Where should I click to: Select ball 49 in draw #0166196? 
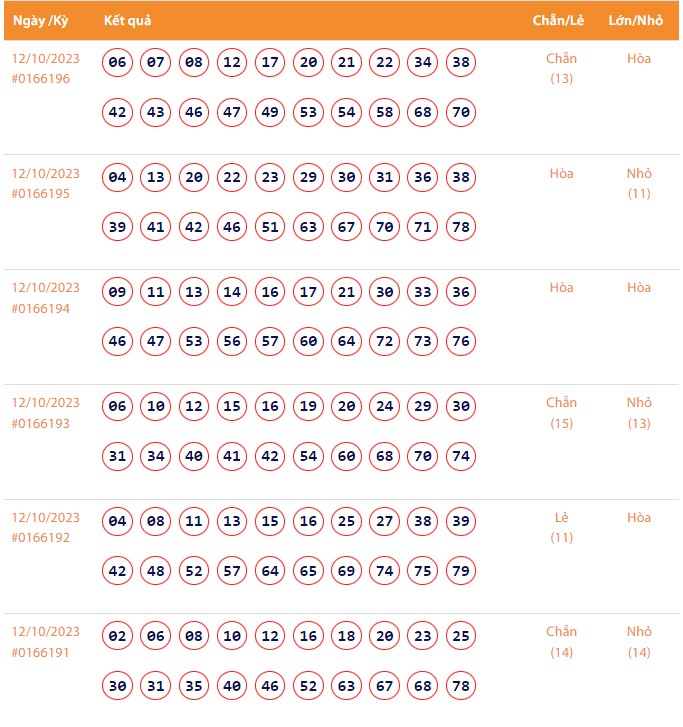pos(270,112)
